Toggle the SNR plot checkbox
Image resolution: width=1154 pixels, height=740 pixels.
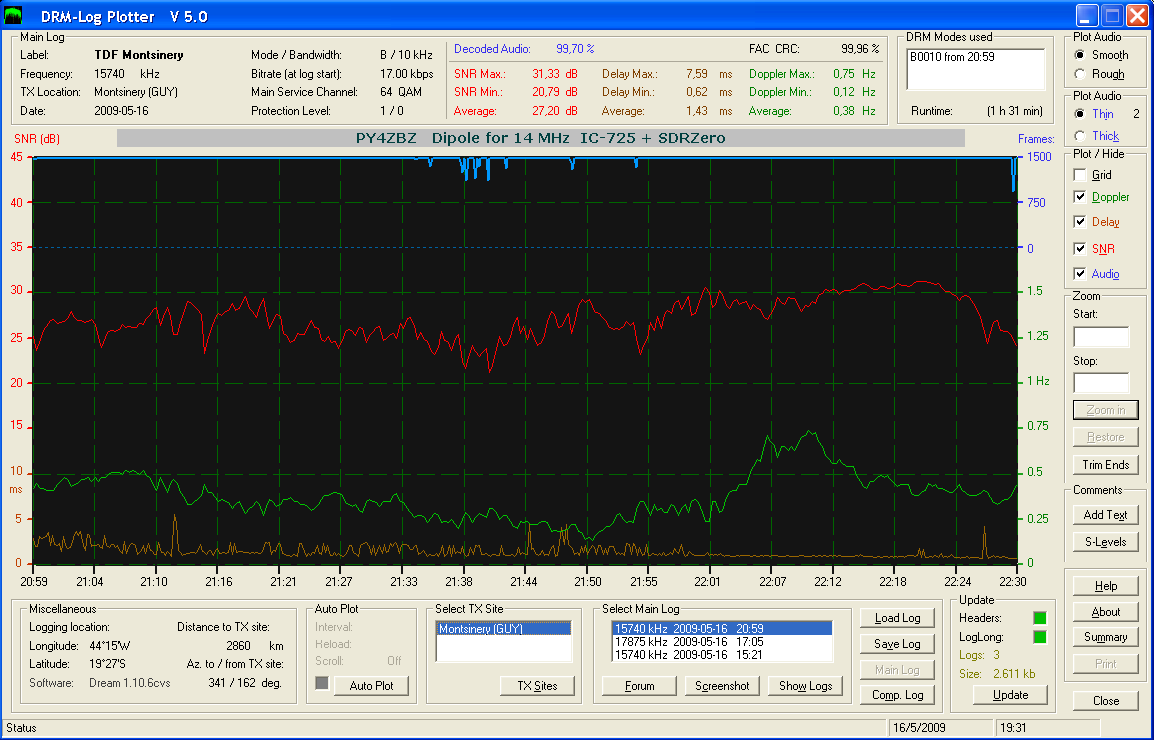pos(1080,248)
